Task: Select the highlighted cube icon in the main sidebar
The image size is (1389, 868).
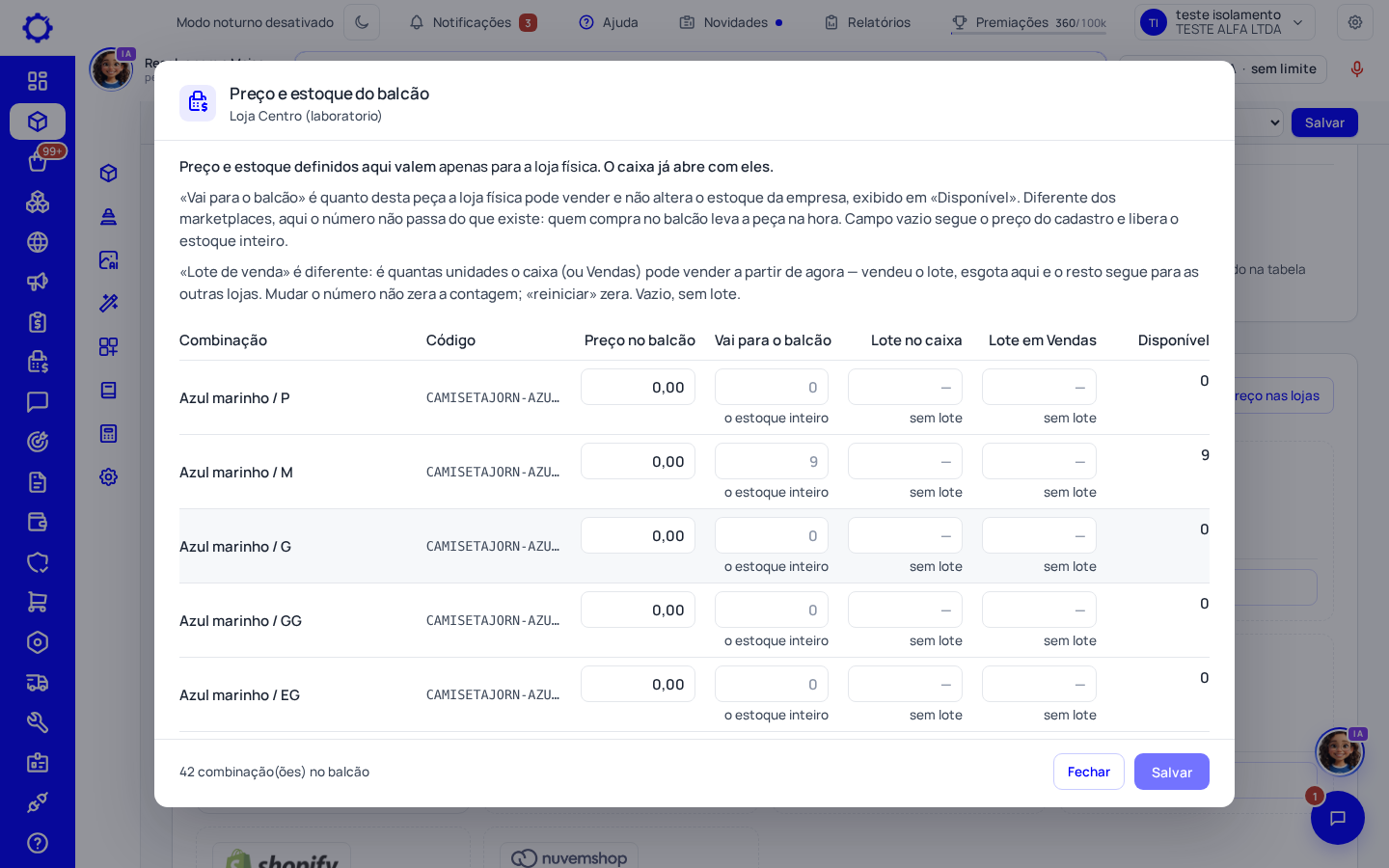Action: [x=38, y=122]
